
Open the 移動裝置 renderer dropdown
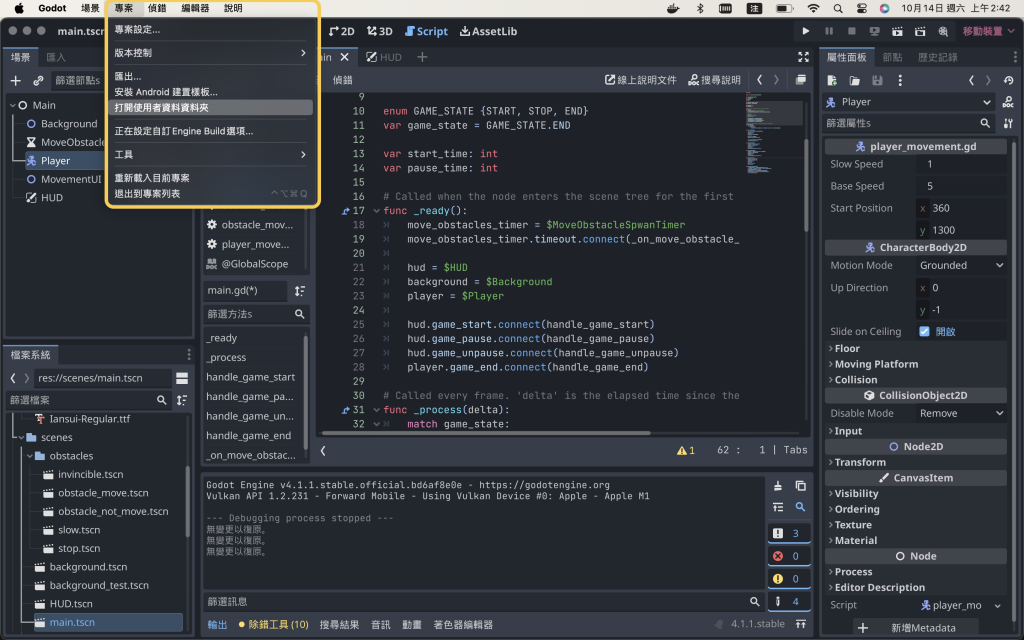[x=988, y=31]
